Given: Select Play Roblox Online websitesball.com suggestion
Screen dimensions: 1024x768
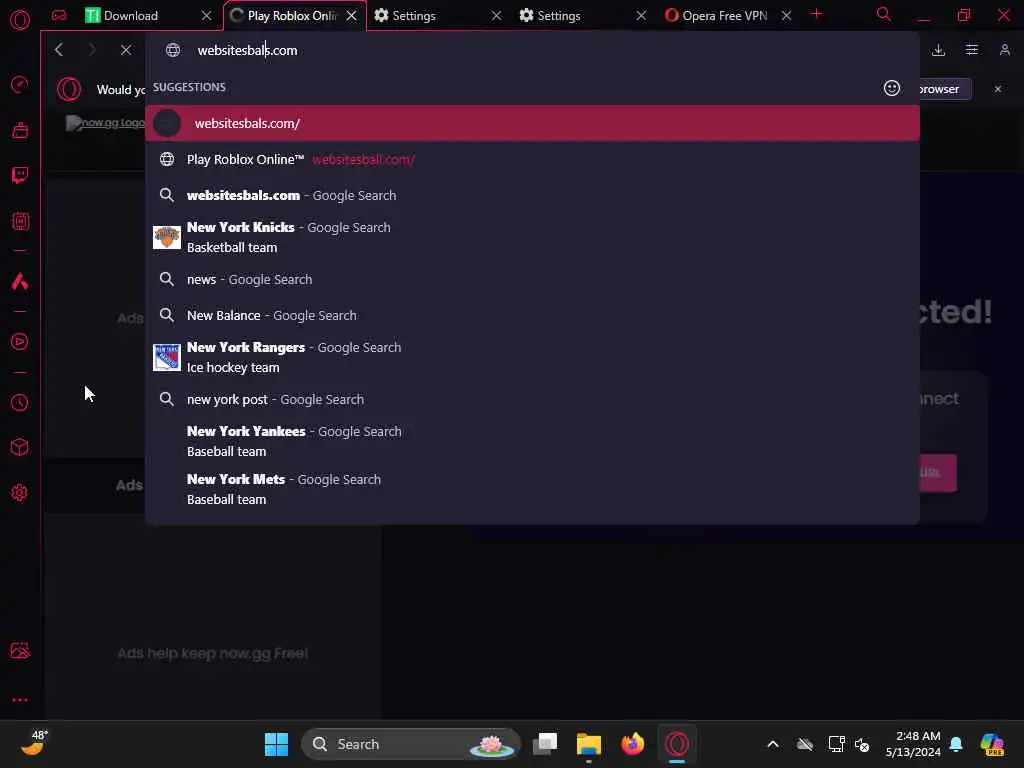Looking at the screenshot, I should [532, 159].
